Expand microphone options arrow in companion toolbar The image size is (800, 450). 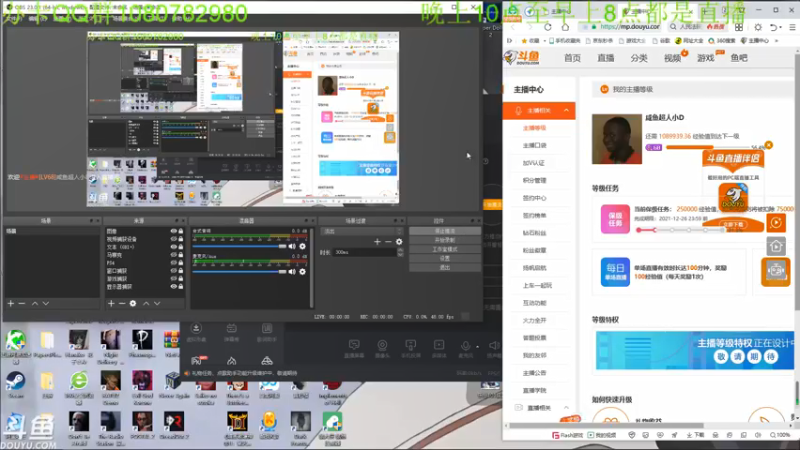tap(478, 346)
